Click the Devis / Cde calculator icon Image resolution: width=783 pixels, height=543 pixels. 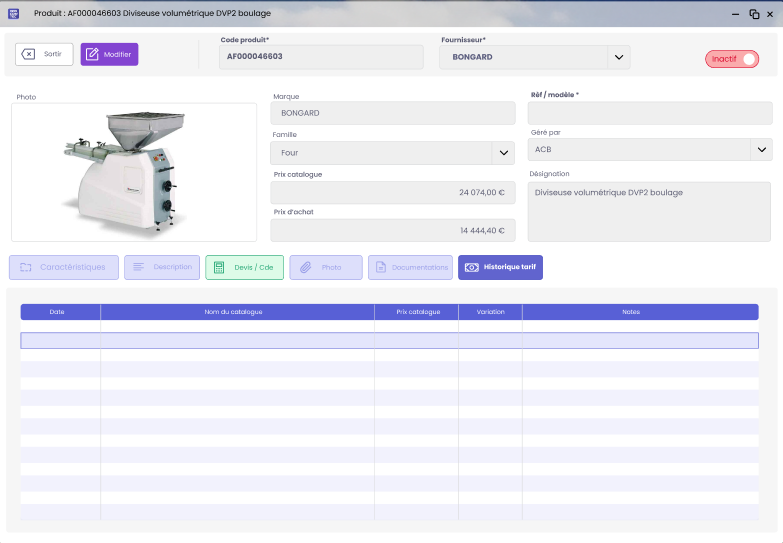(x=219, y=268)
